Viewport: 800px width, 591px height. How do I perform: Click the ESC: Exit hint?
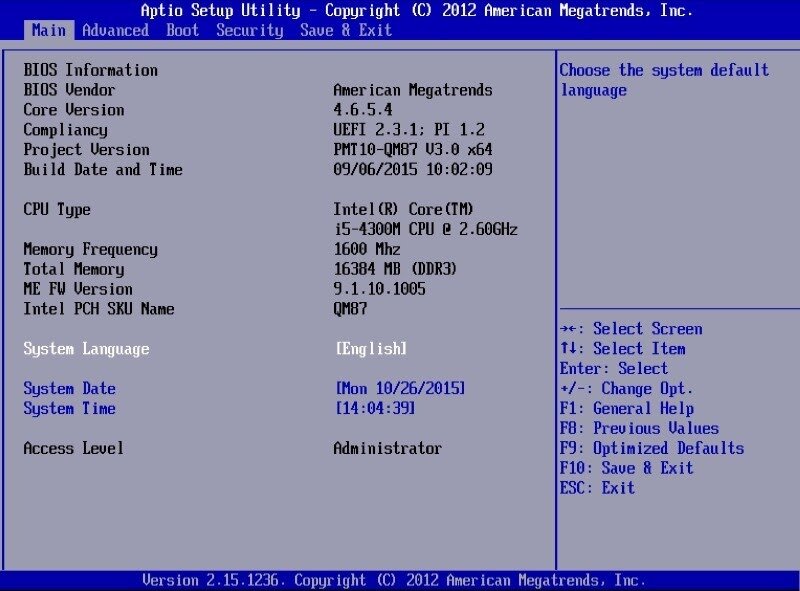coord(597,488)
